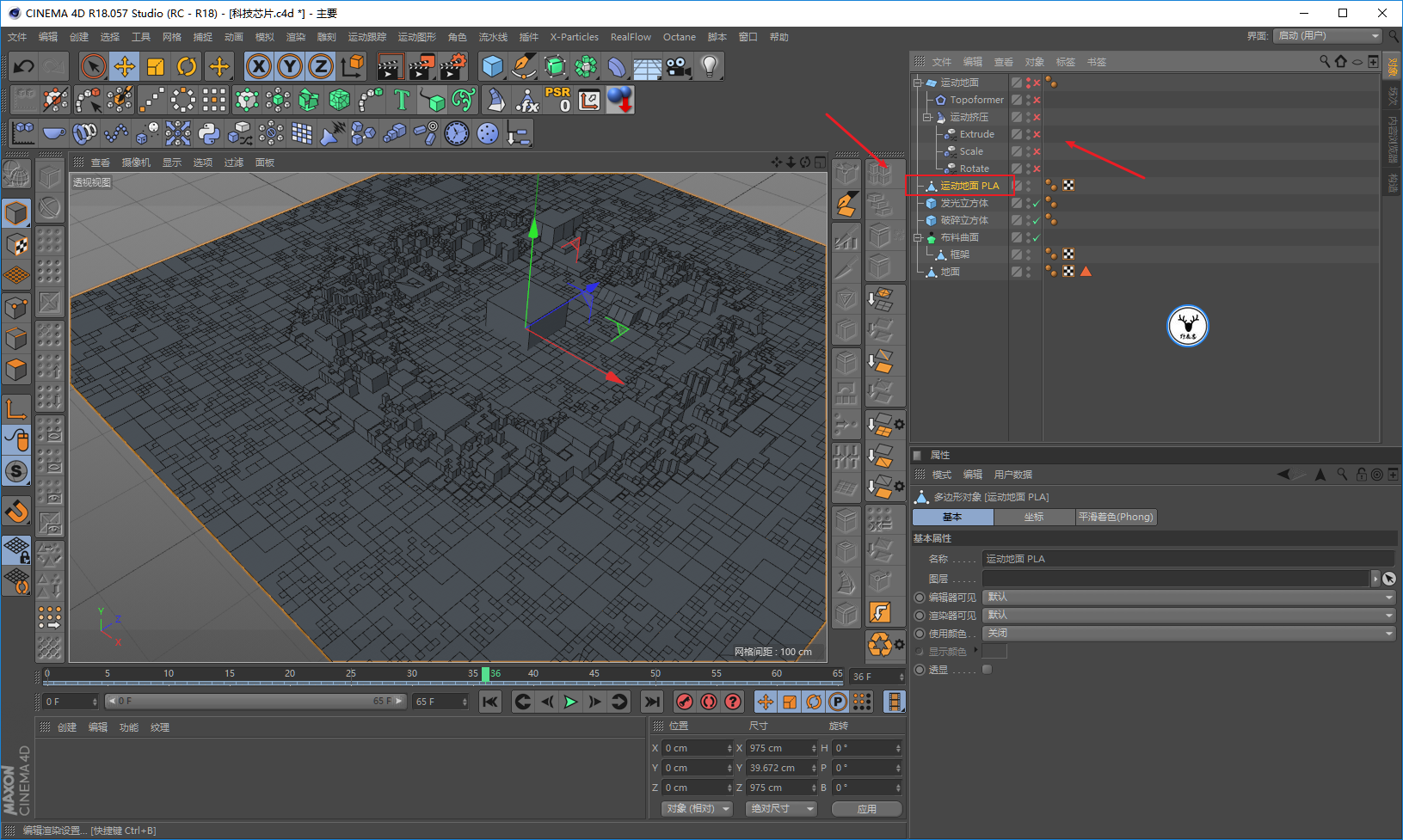Click the timeline playhead at frame 36

(486, 674)
